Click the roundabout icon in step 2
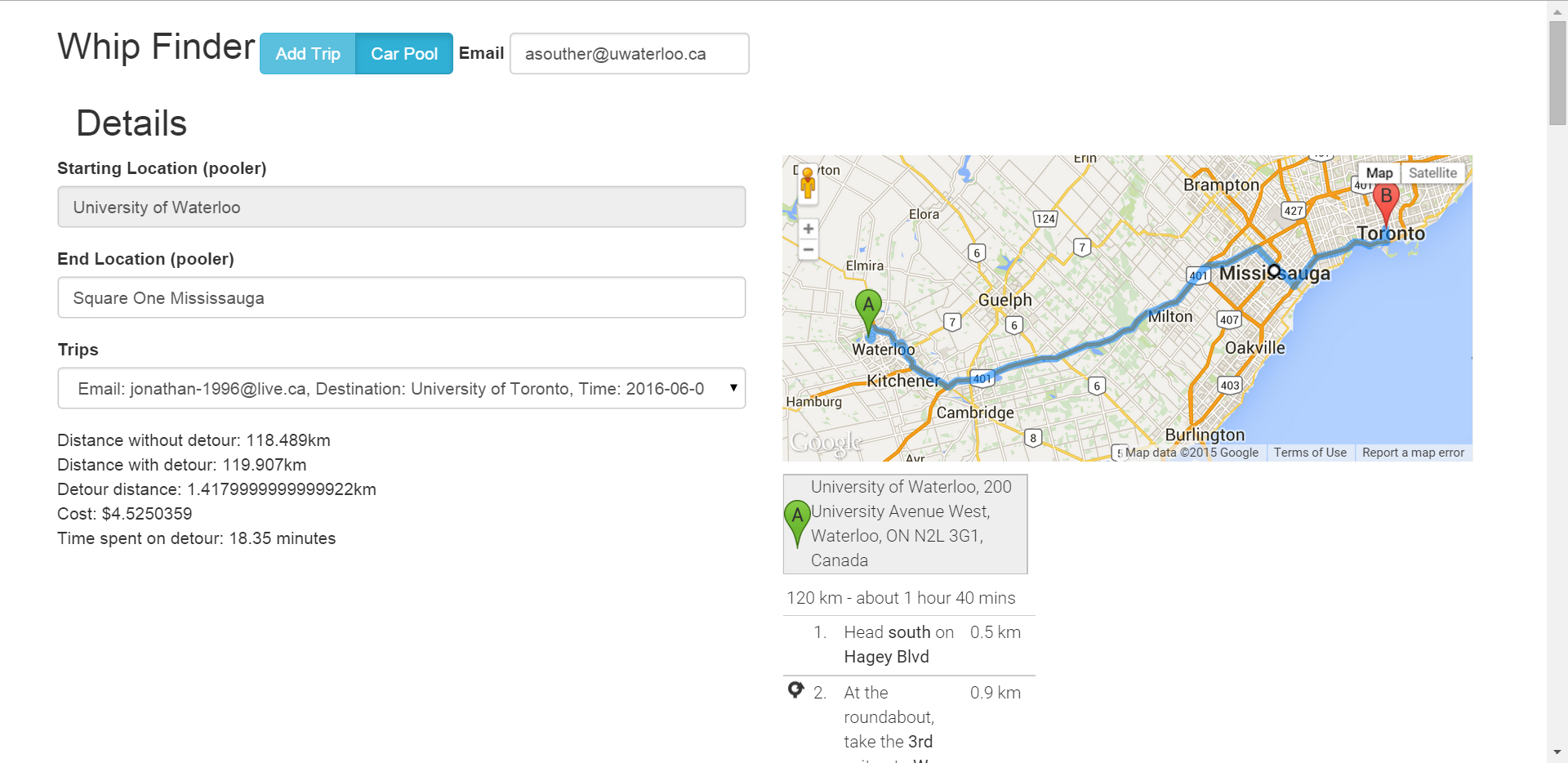 point(795,690)
